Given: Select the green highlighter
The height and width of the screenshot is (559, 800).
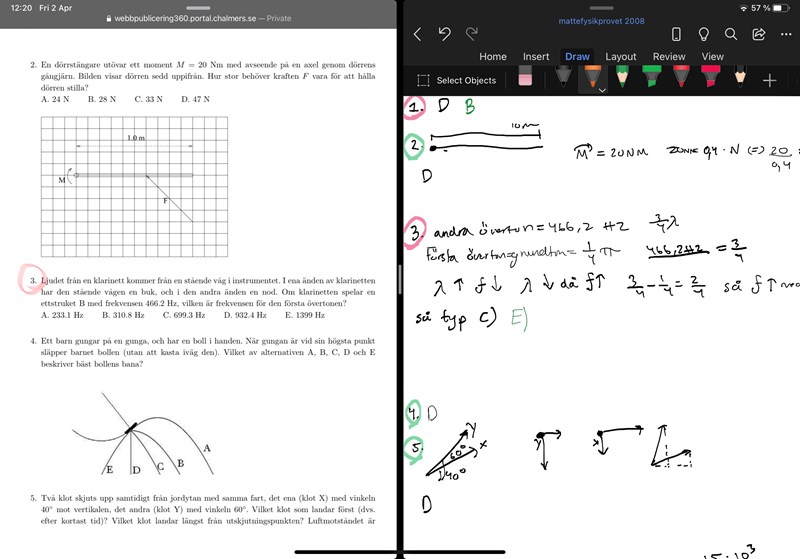Looking at the screenshot, I should click(651, 80).
